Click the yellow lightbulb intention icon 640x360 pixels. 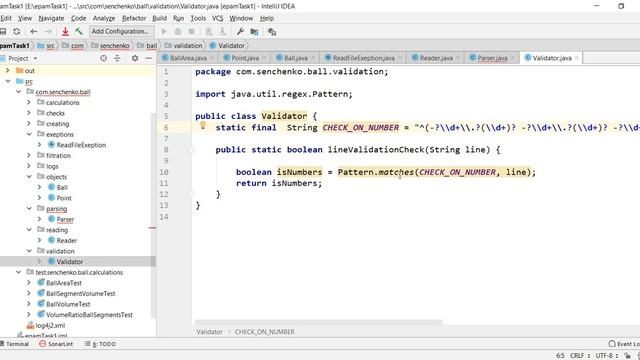[x=202, y=125]
